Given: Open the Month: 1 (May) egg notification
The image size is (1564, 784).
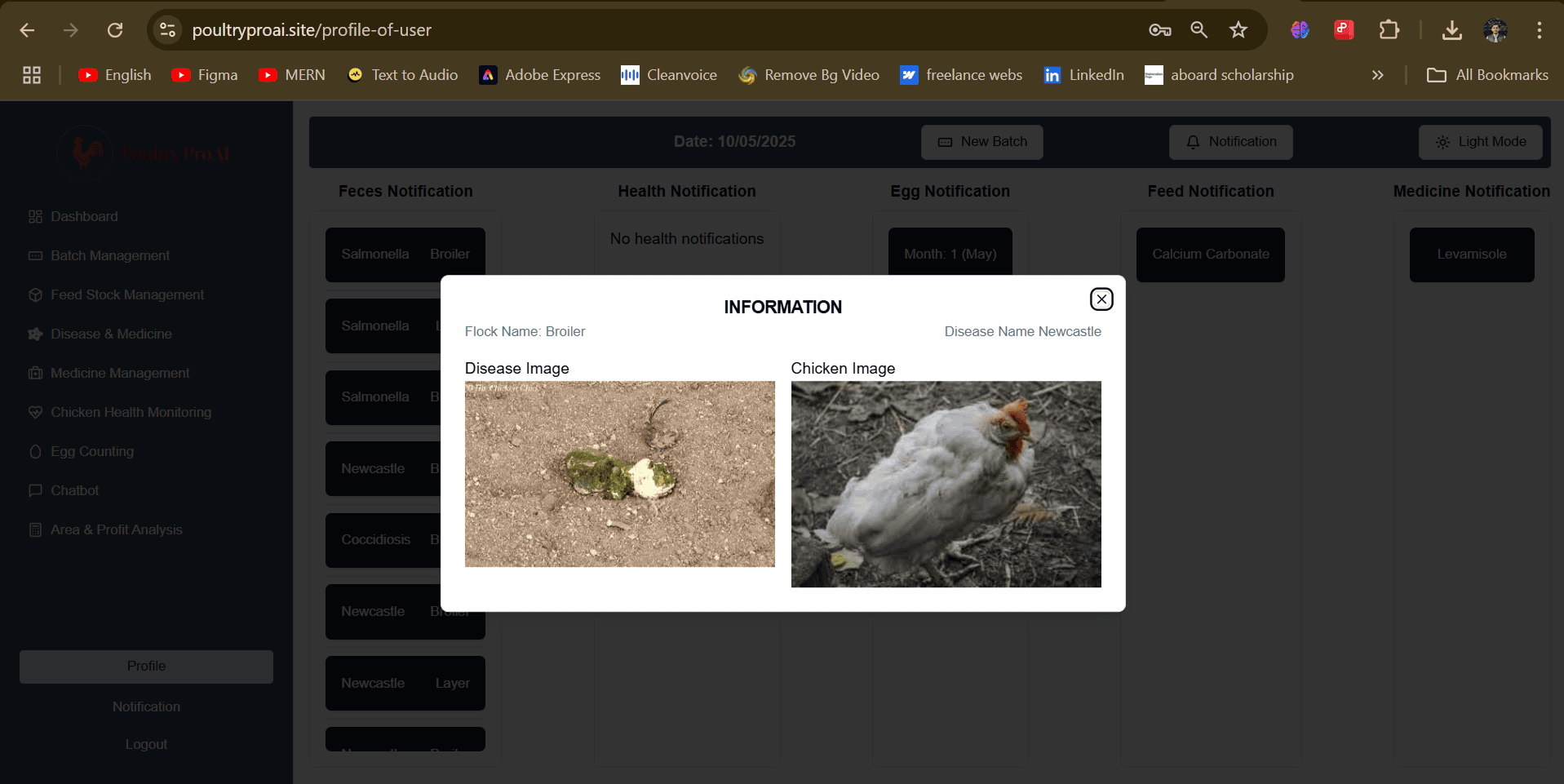Looking at the screenshot, I should click(950, 252).
